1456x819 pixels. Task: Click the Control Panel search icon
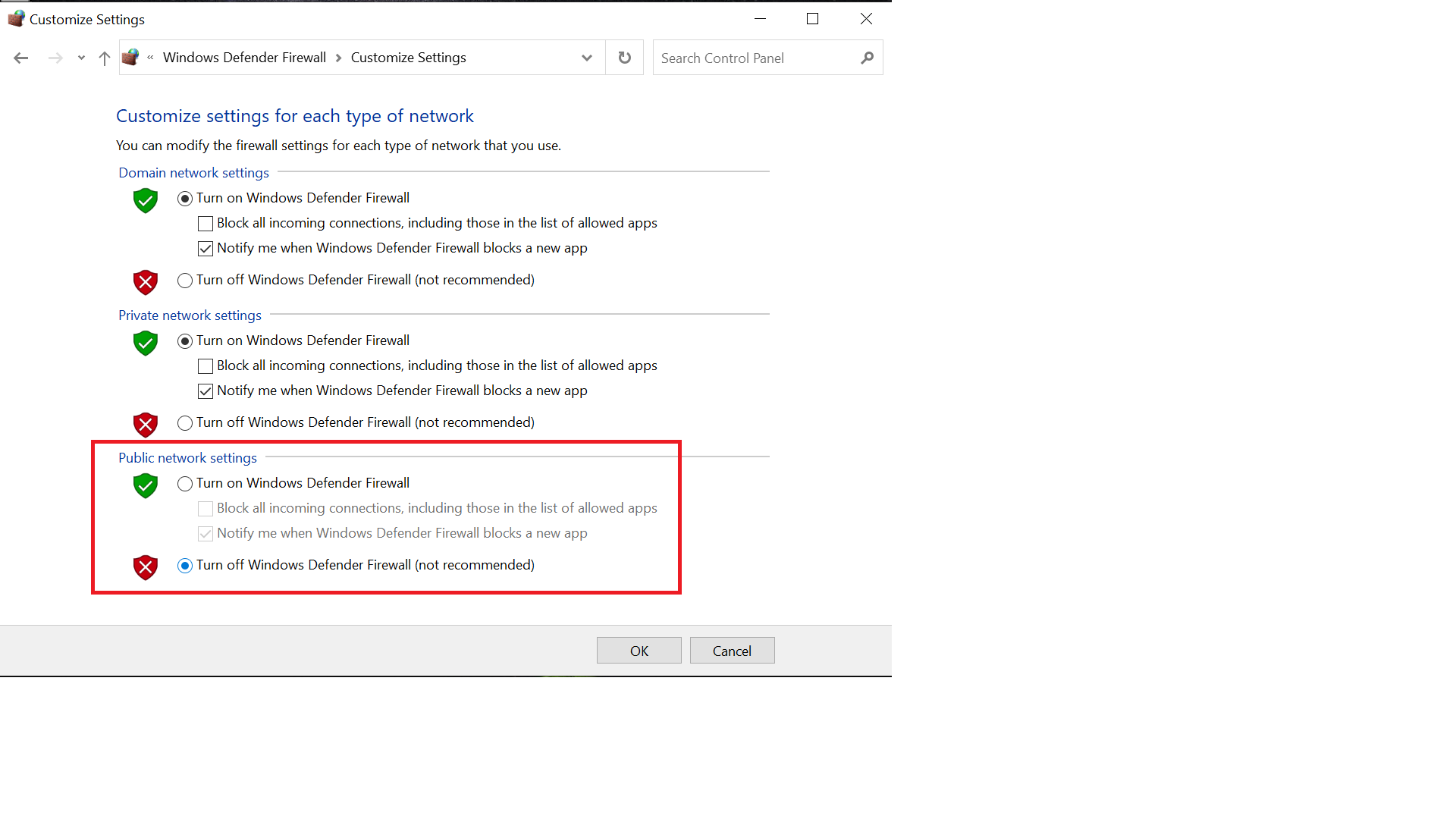(x=868, y=57)
